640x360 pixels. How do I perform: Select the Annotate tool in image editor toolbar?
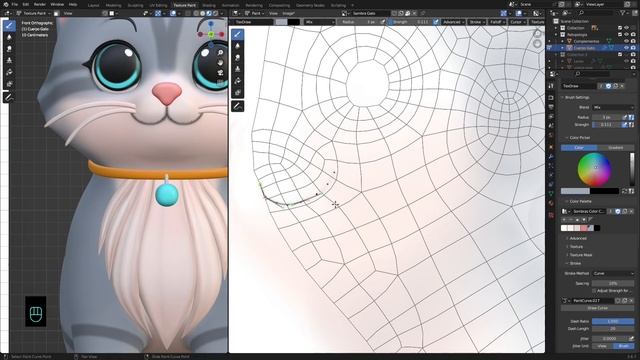pos(237,106)
